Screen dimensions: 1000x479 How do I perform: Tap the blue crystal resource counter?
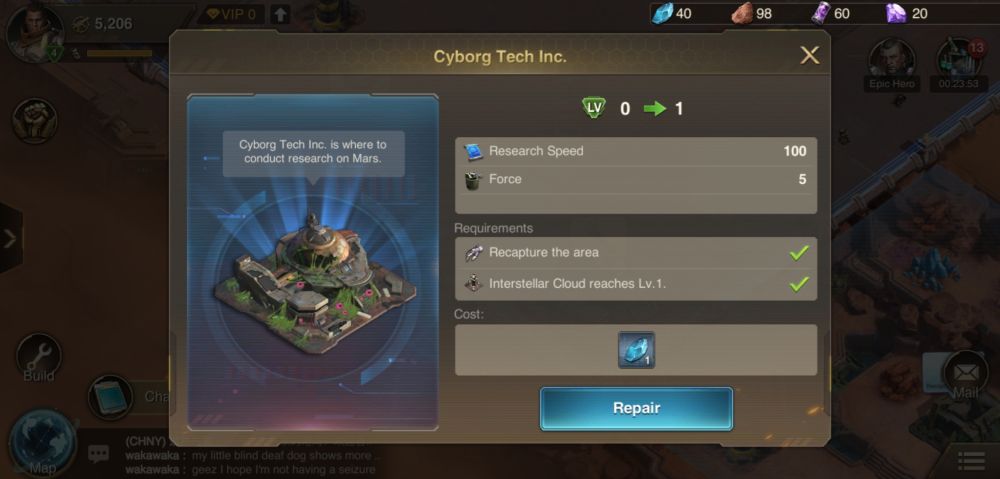pyautogui.click(x=672, y=13)
